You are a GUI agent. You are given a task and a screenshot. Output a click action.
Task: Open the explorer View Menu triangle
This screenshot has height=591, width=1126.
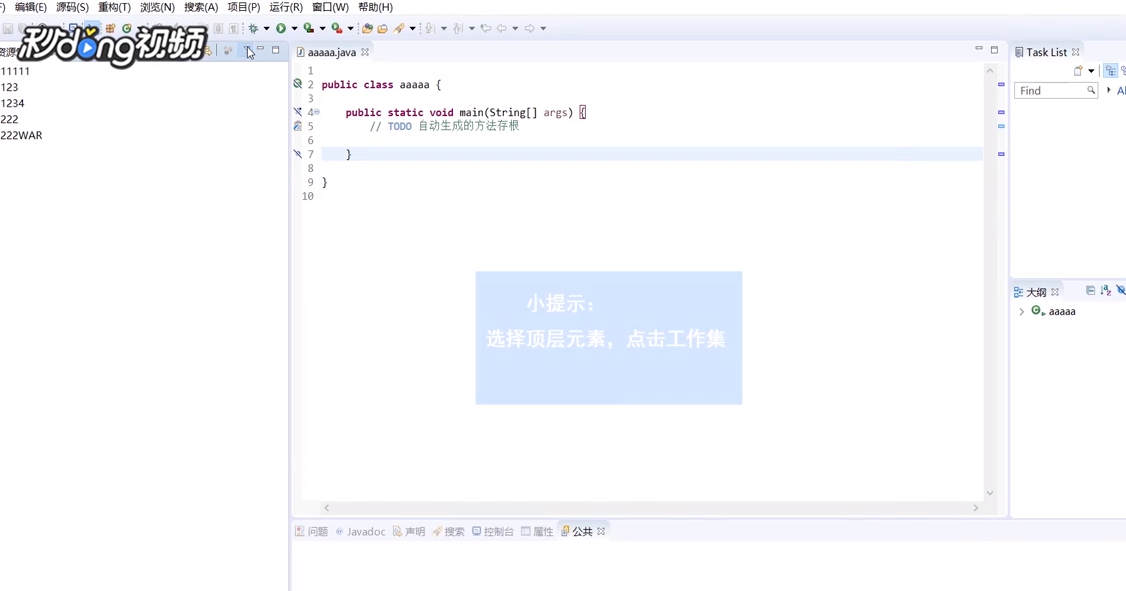(246, 50)
